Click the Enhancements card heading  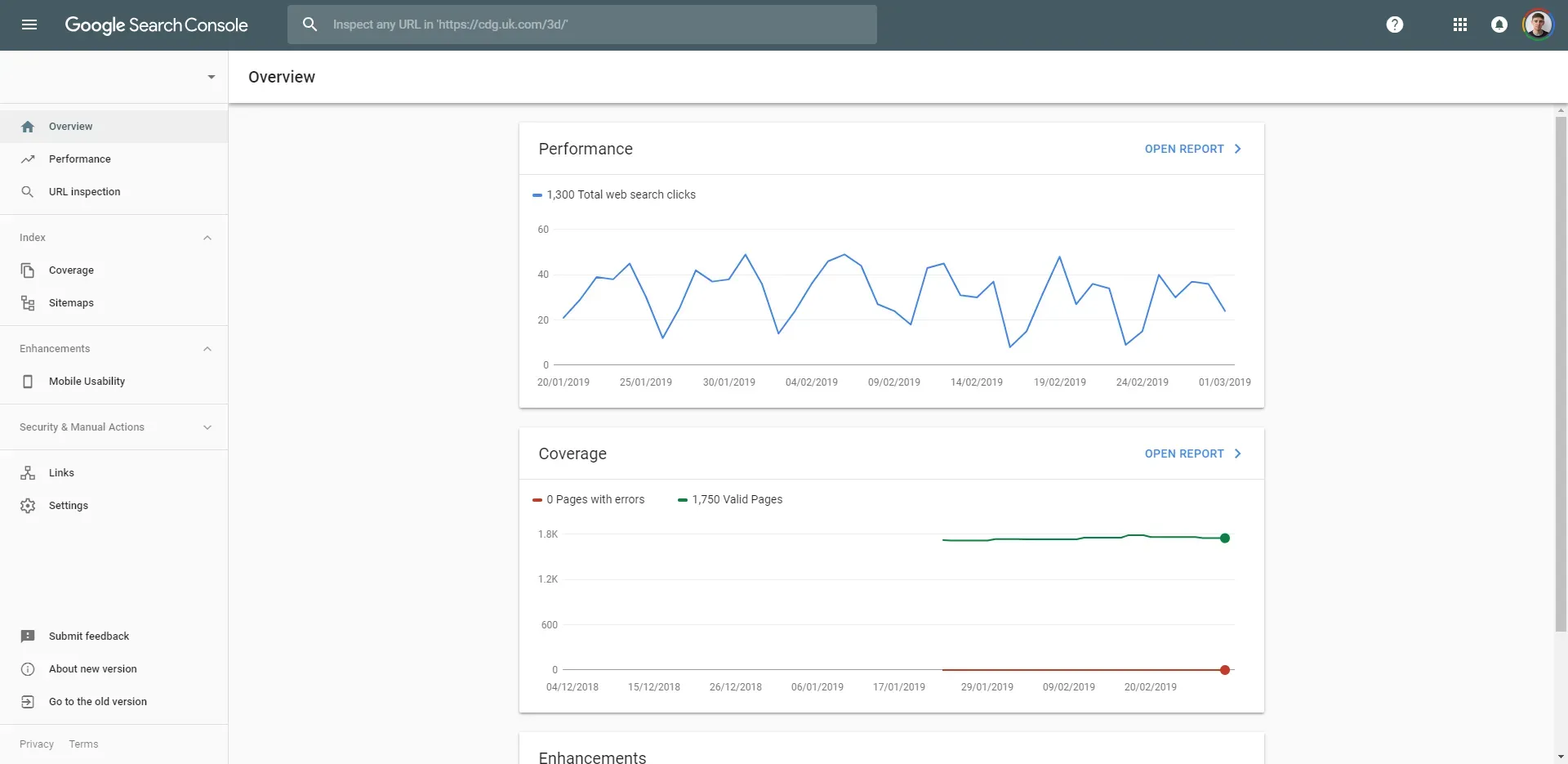(x=592, y=757)
